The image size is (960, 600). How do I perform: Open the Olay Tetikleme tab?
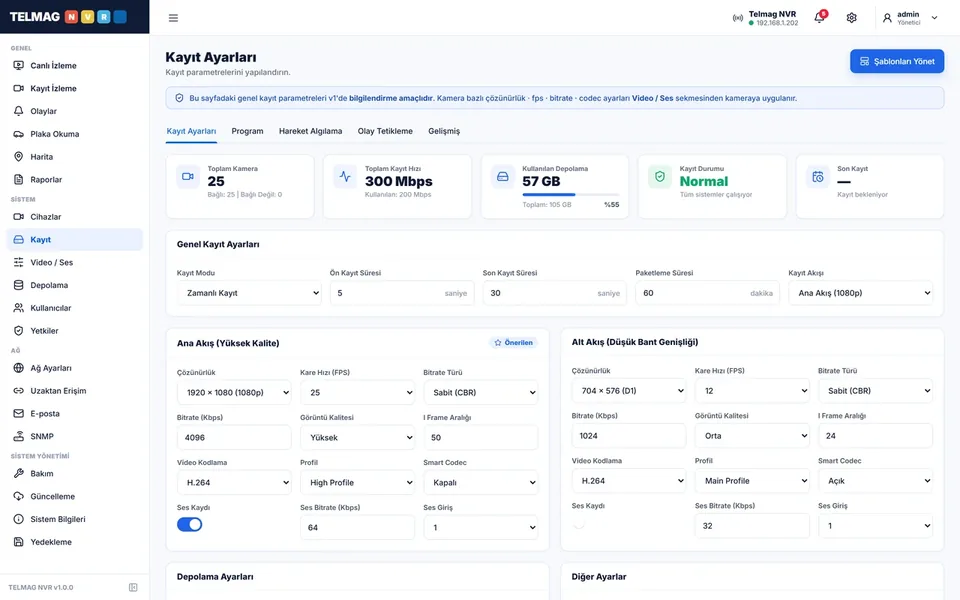pos(385,131)
